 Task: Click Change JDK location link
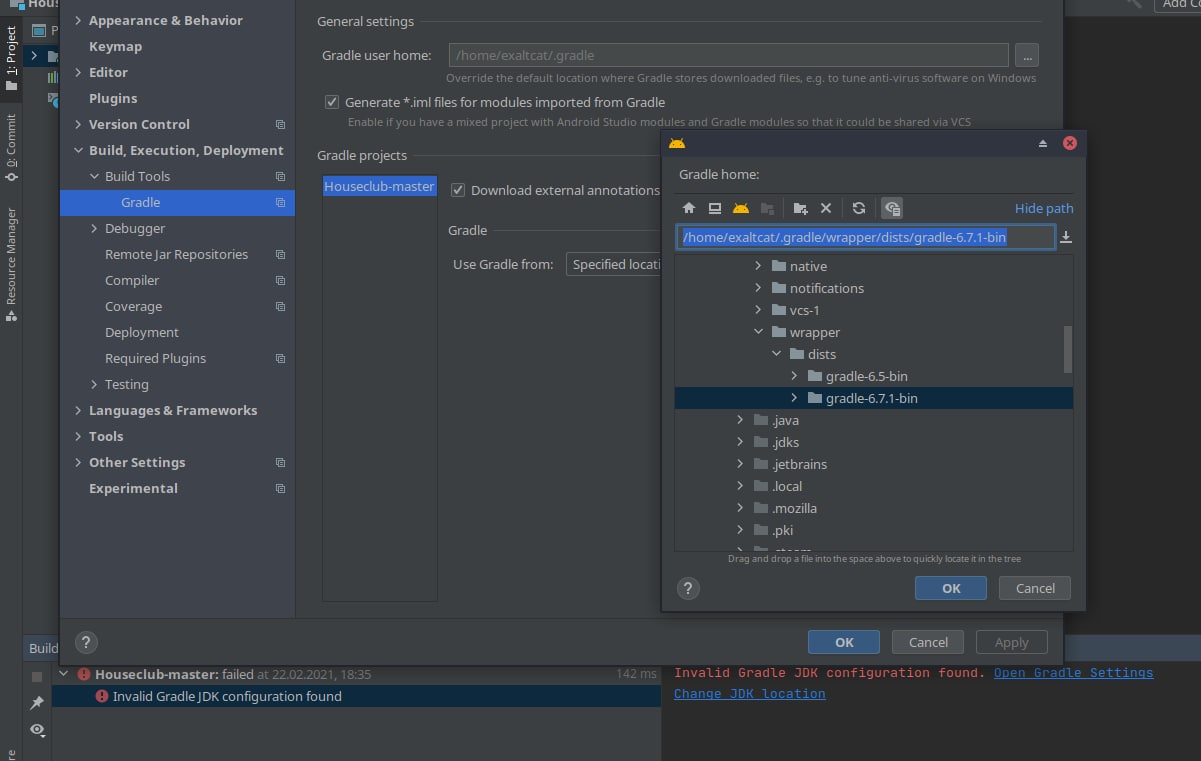(750, 693)
